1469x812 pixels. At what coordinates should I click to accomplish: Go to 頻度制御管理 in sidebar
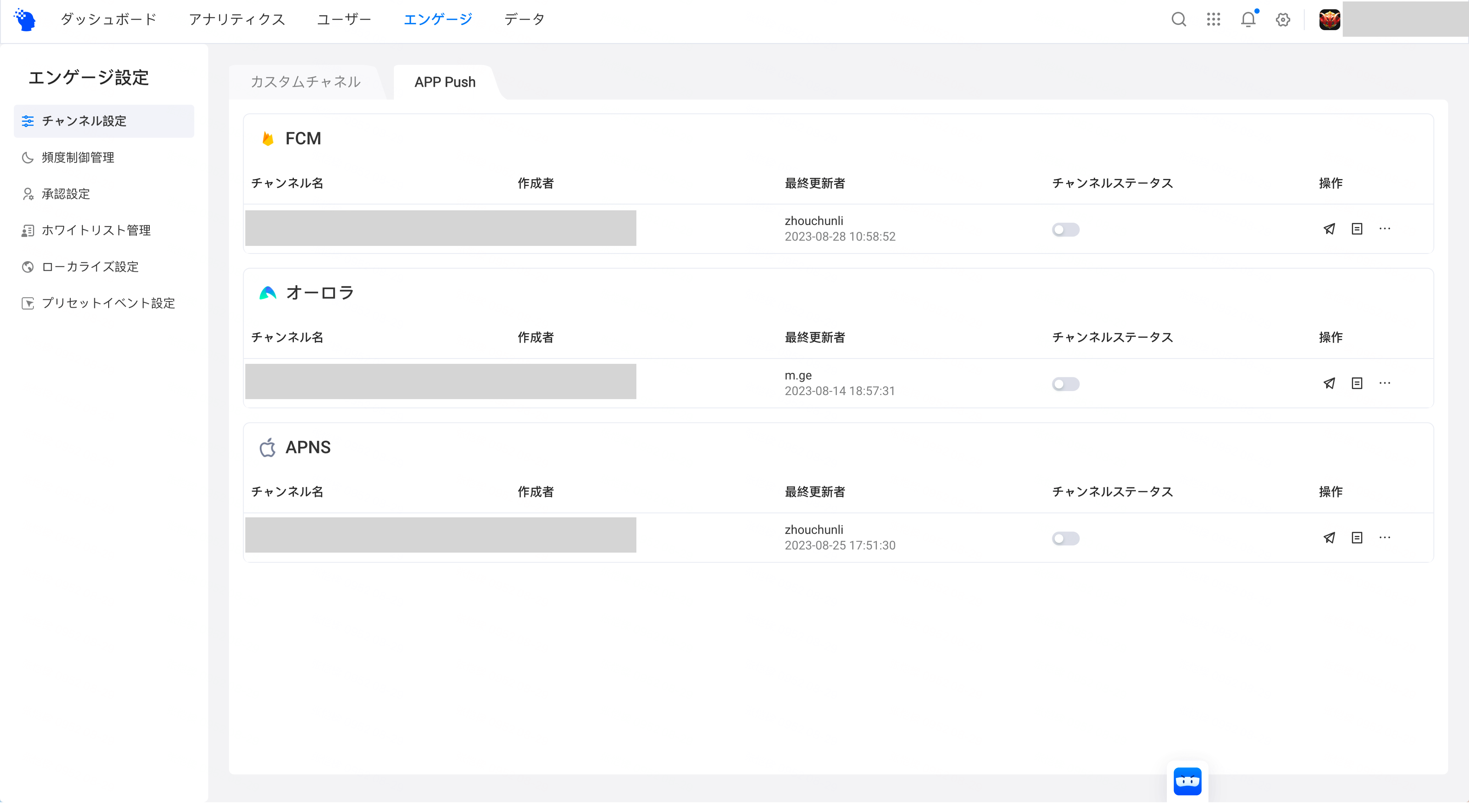(78, 158)
